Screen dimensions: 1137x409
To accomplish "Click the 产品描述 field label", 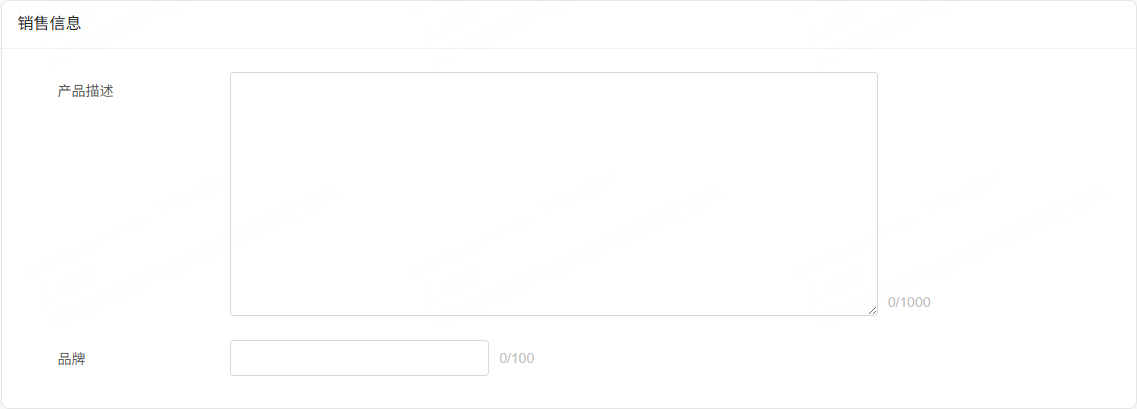I will pos(86,91).
